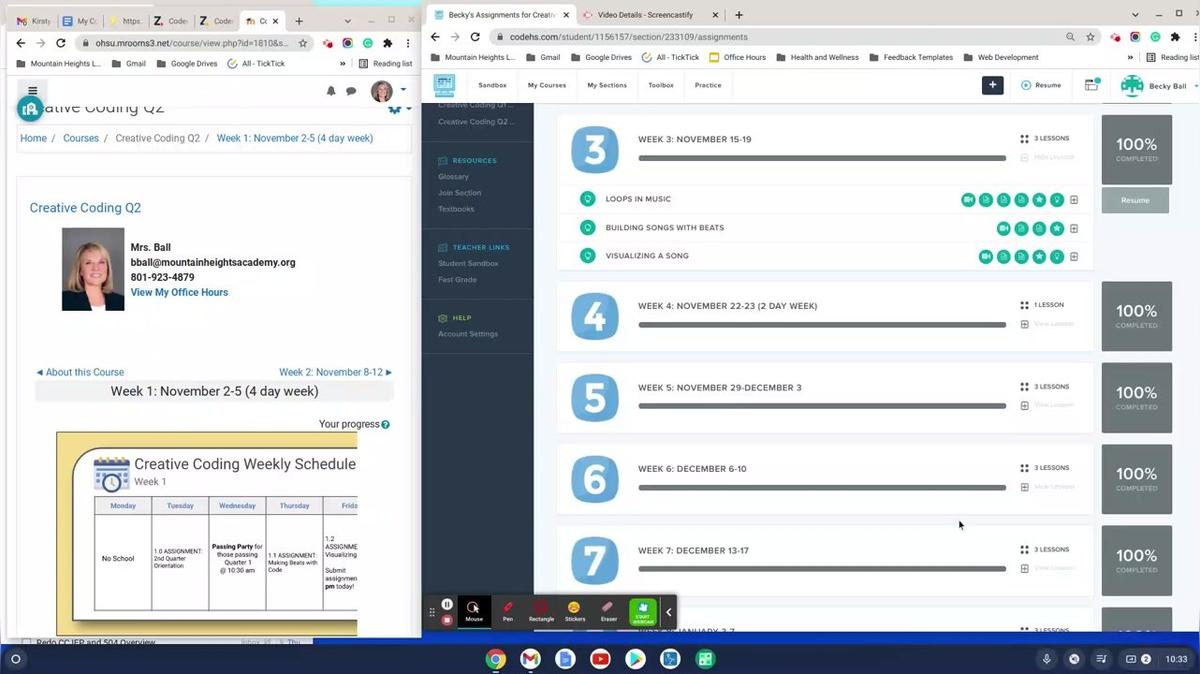Open the Glossary resource link
Image resolution: width=1200 pixels, height=674 pixels.
click(453, 177)
